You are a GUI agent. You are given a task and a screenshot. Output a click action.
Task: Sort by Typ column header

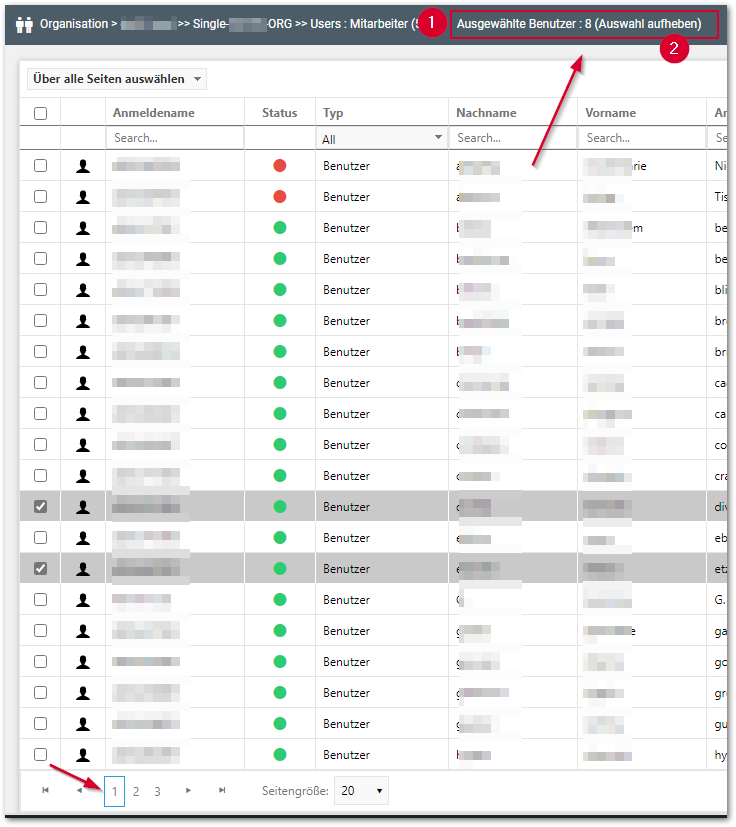pos(333,113)
